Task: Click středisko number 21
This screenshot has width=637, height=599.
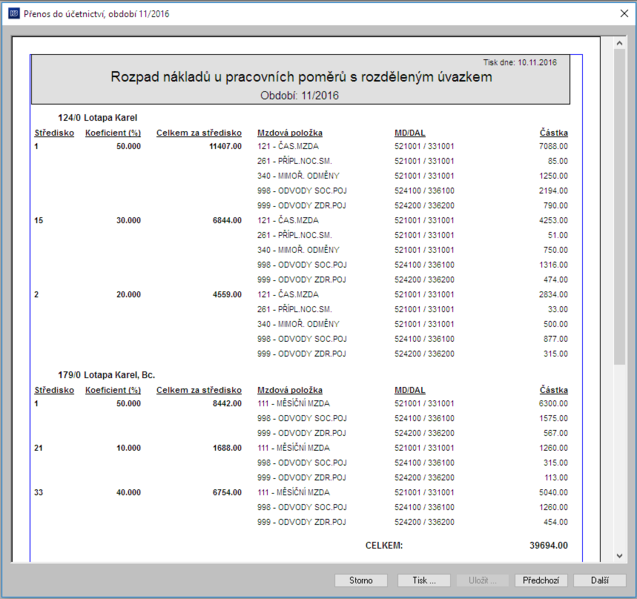Action: coord(39,448)
